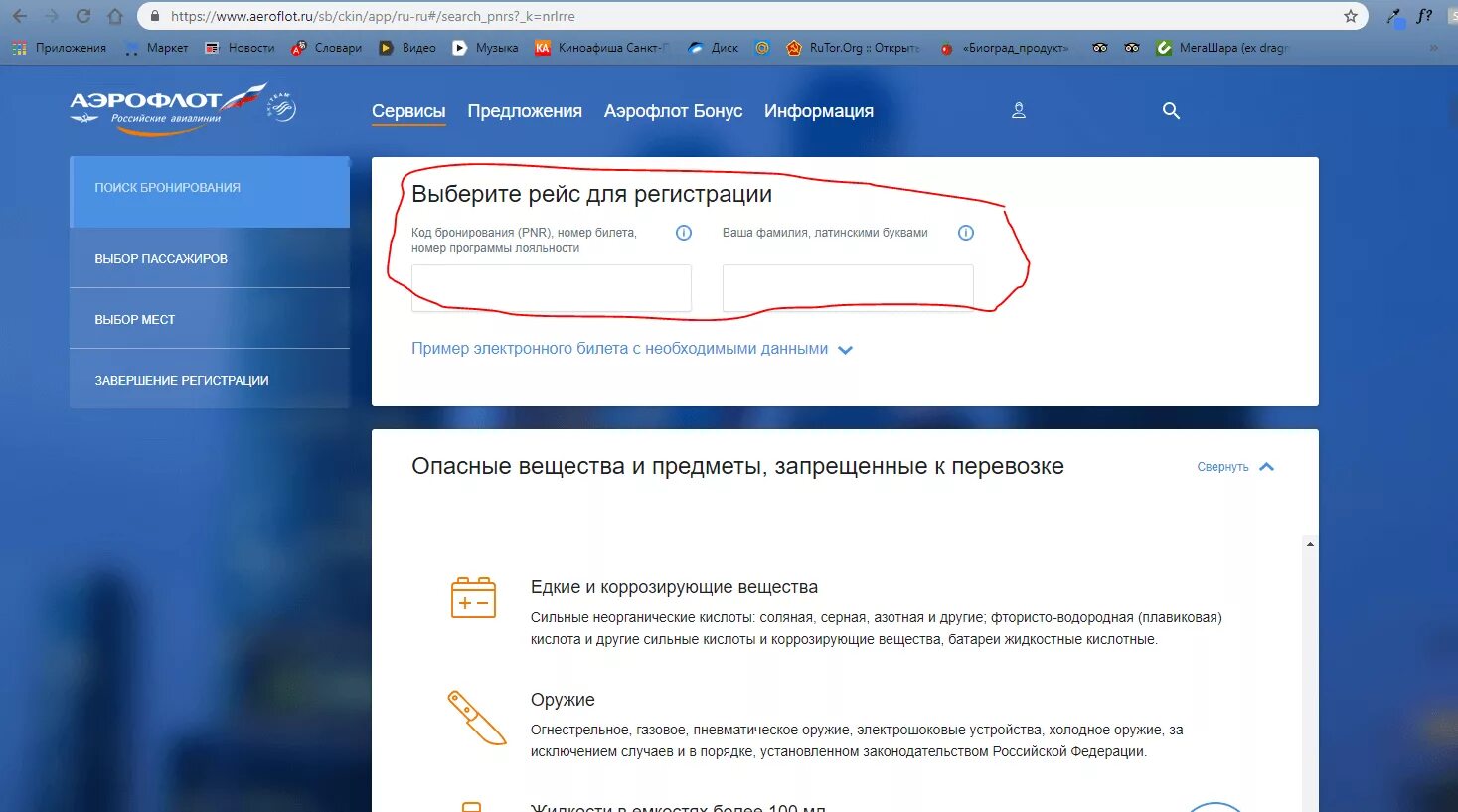
Task: Click the eyedropper extension icon
Action: coord(1396,17)
